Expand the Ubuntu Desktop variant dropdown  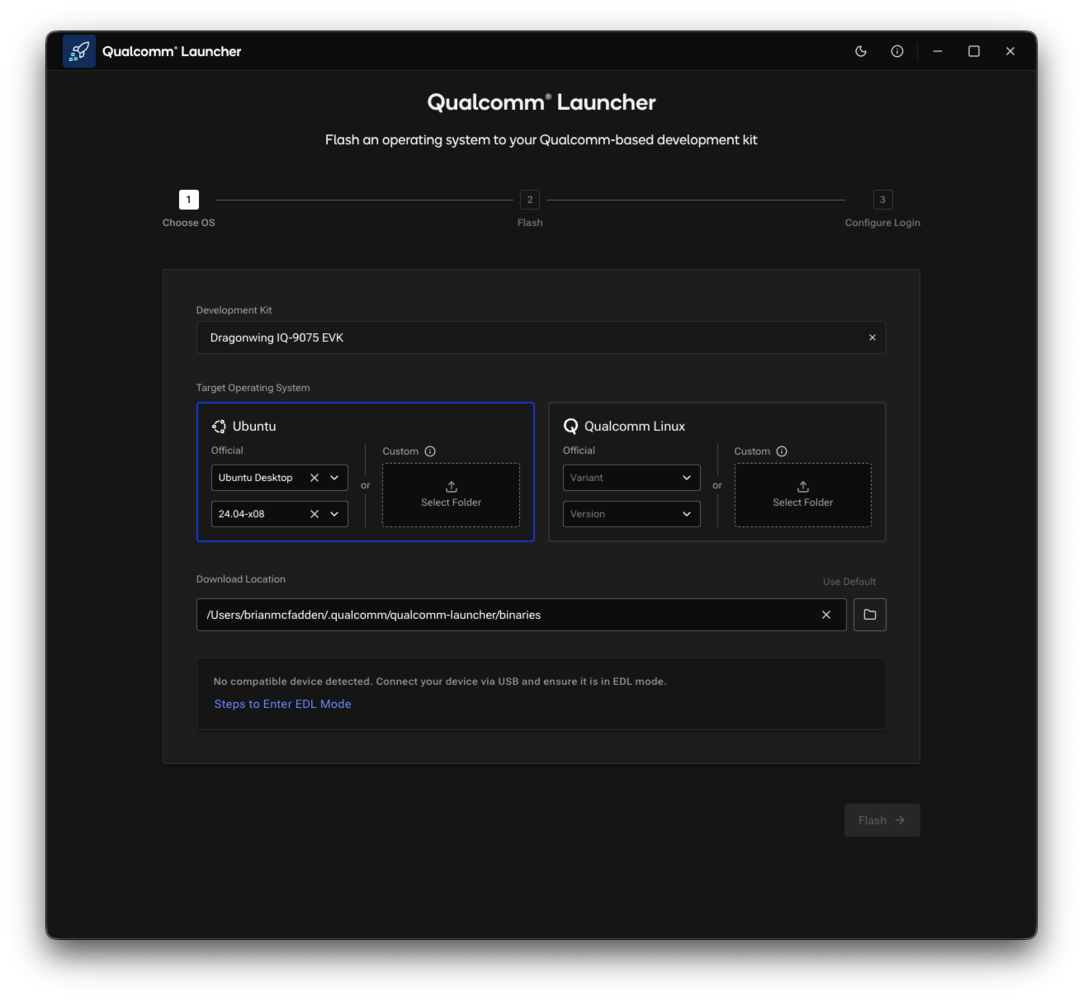pyautogui.click(x=334, y=478)
